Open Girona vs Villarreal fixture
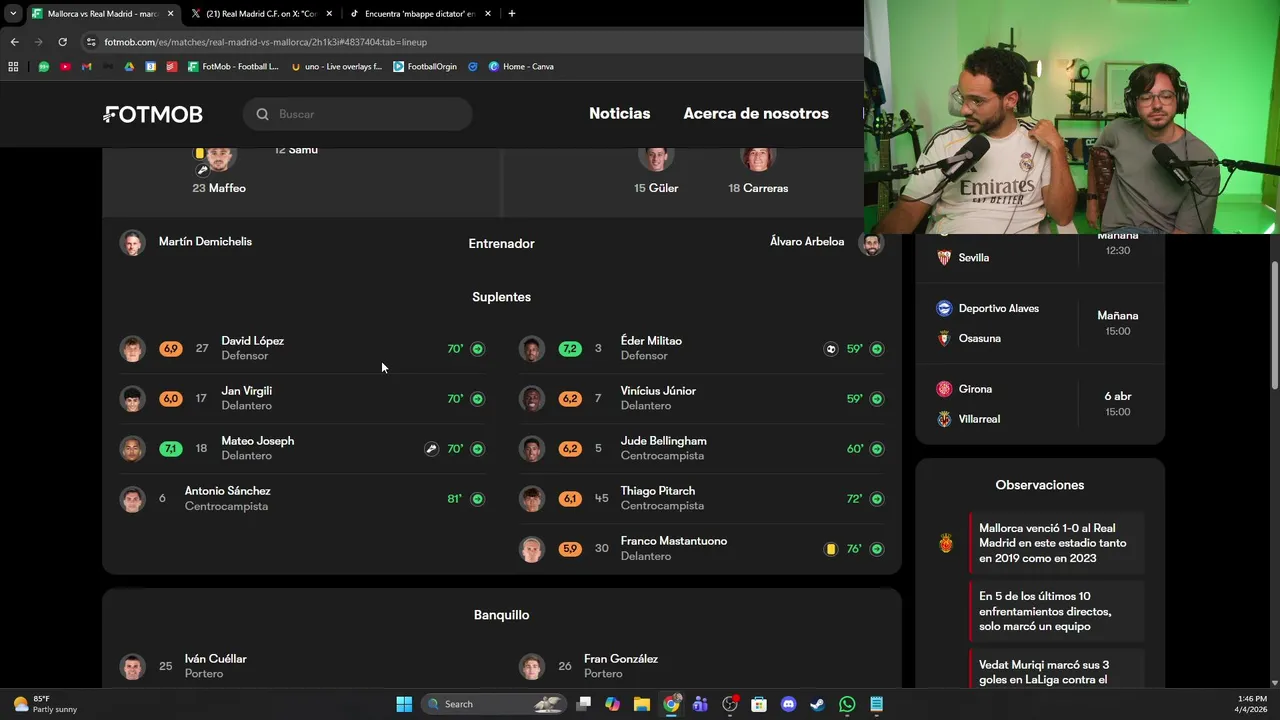 coord(1040,404)
